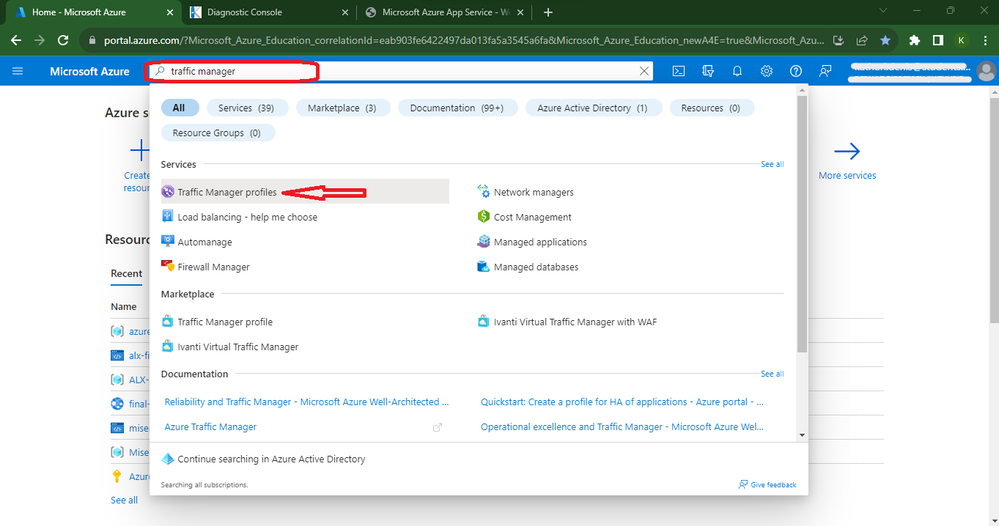
Task: Open the Chrome profile K avatar
Action: [961, 40]
